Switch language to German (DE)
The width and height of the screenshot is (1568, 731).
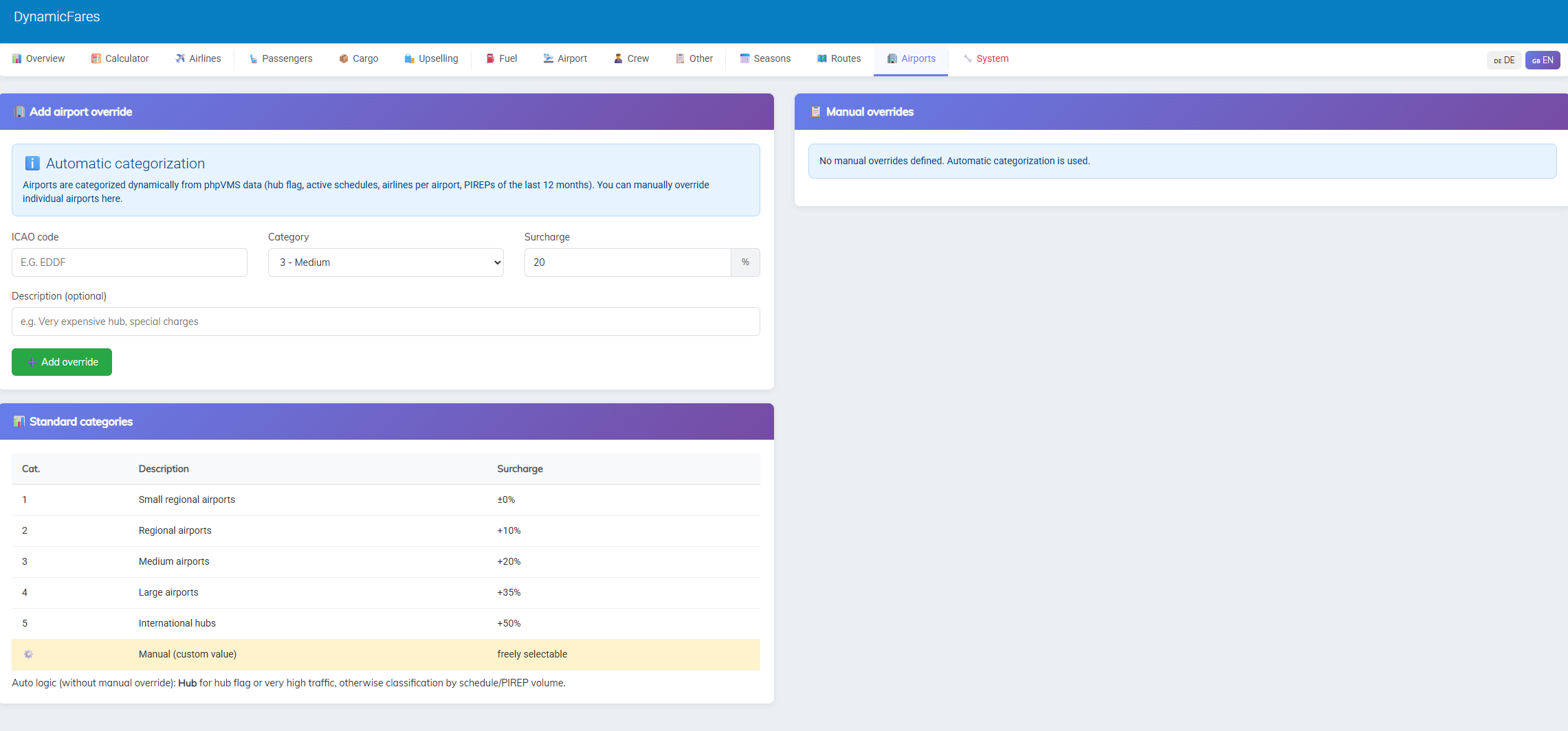1503,60
